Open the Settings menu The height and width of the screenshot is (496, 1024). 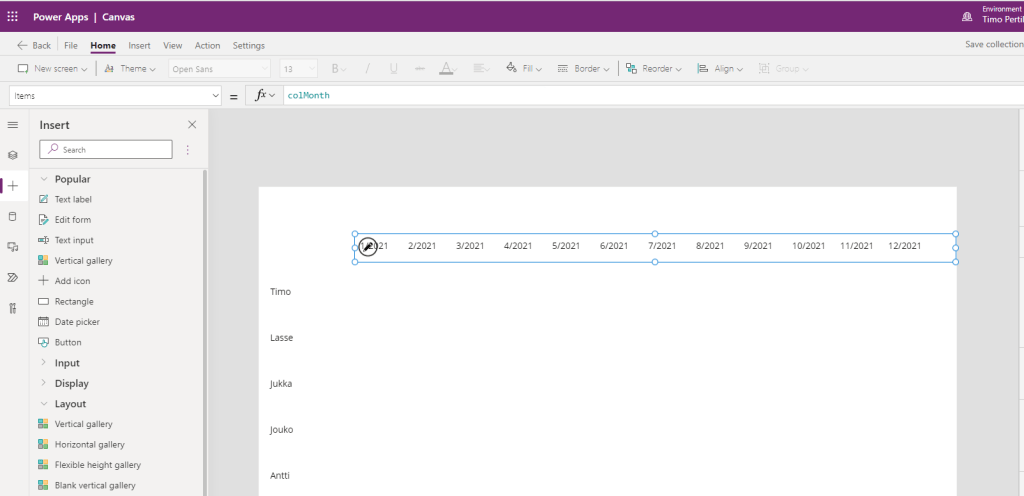[249, 46]
